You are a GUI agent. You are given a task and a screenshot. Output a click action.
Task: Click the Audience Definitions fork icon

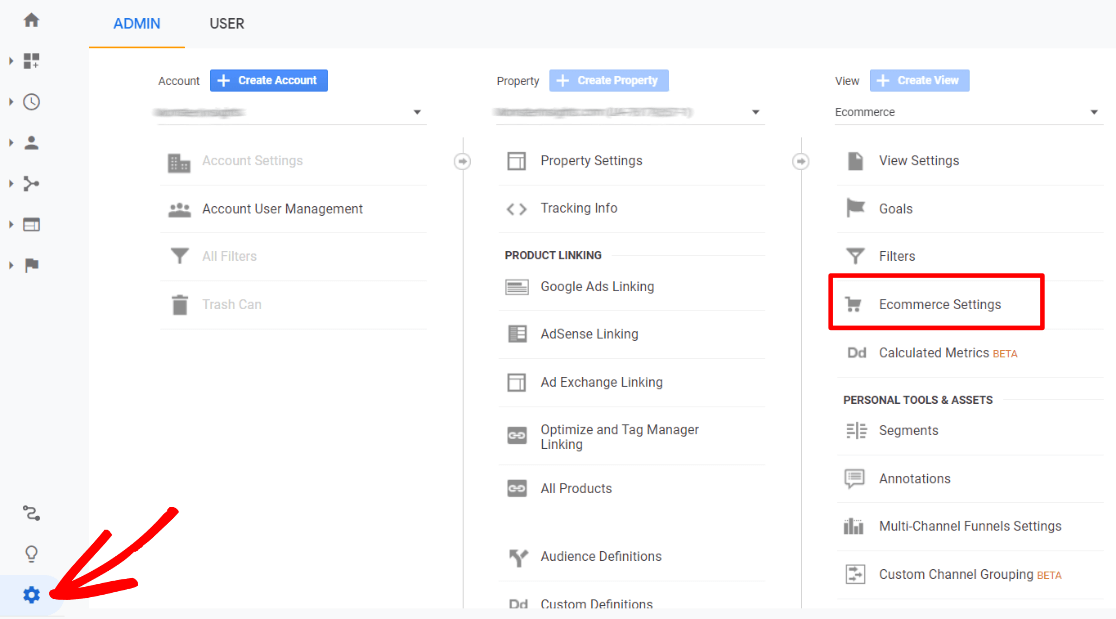(x=518, y=558)
